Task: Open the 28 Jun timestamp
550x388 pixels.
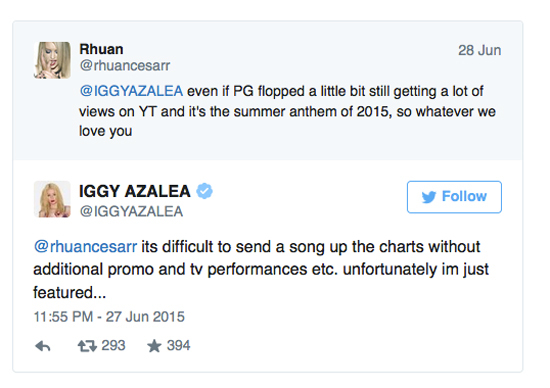Action: 479,50
